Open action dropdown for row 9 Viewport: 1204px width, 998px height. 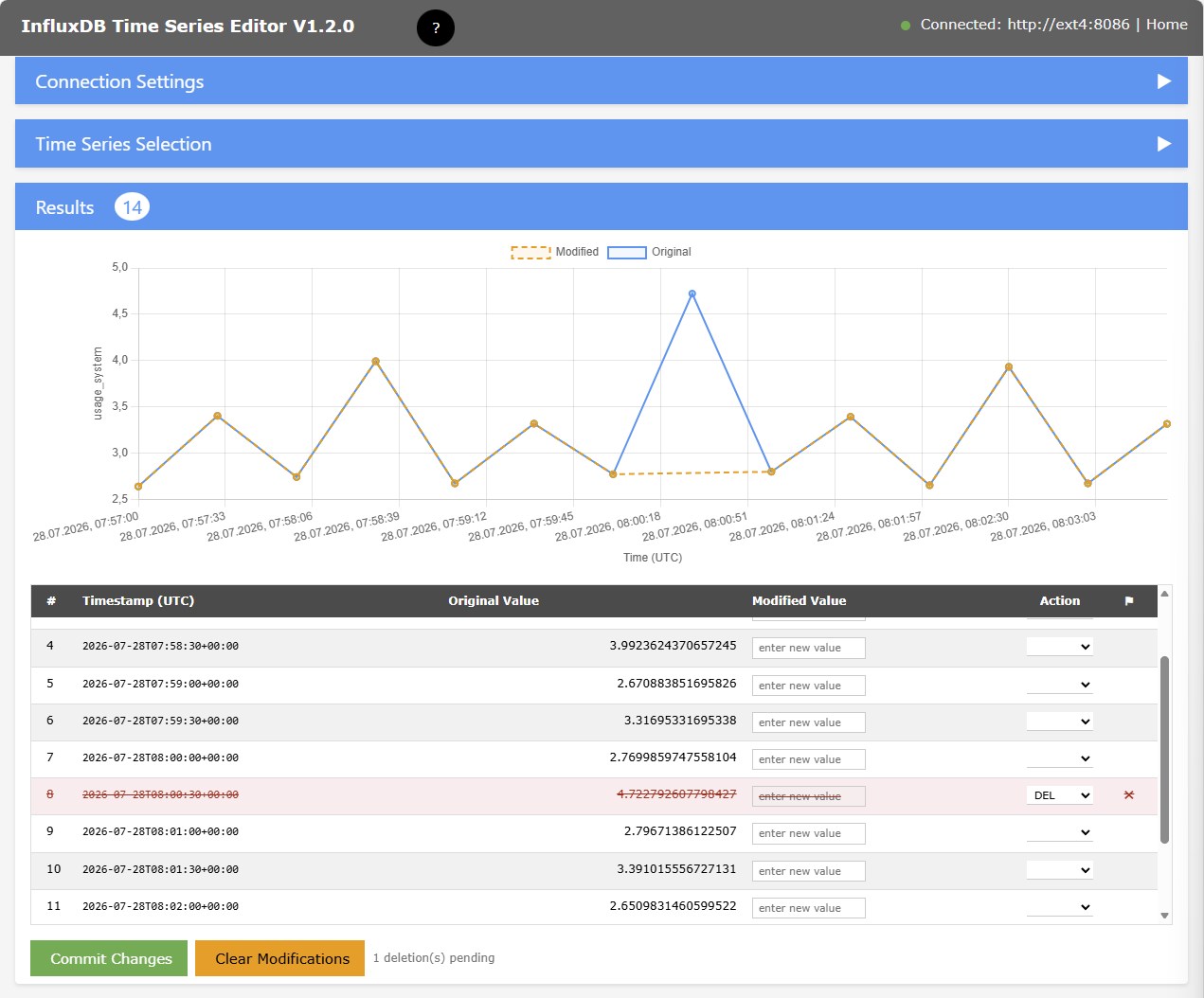1060,832
